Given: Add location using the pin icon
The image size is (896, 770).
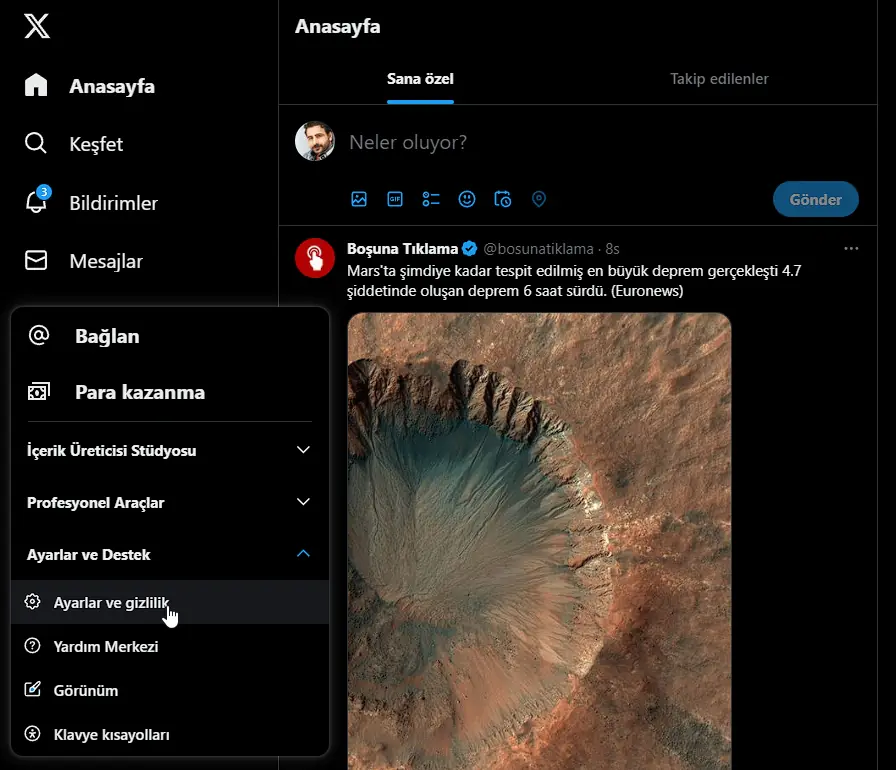Looking at the screenshot, I should pyautogui.click(x=539, y=199).
